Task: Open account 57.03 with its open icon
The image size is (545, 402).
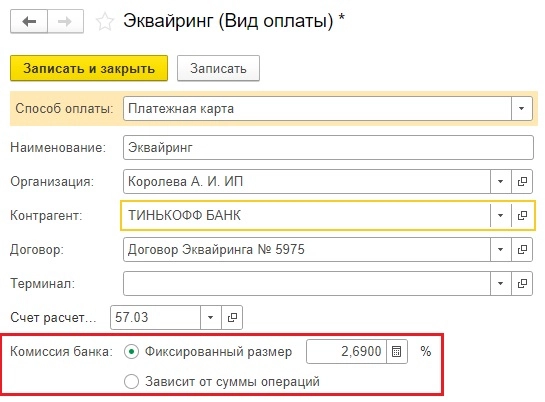Action: point(232,317)
